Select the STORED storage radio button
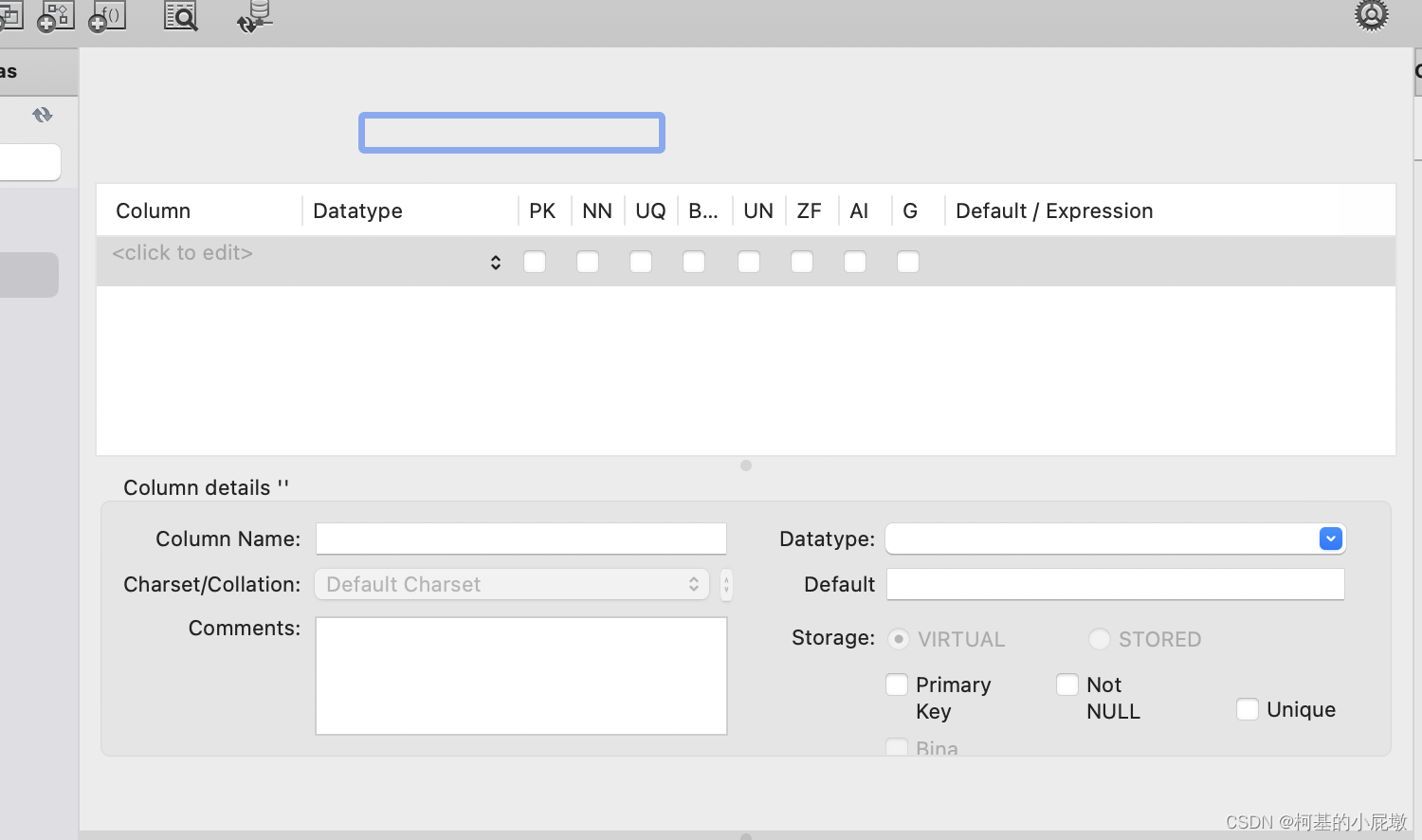 (1100, 639)
